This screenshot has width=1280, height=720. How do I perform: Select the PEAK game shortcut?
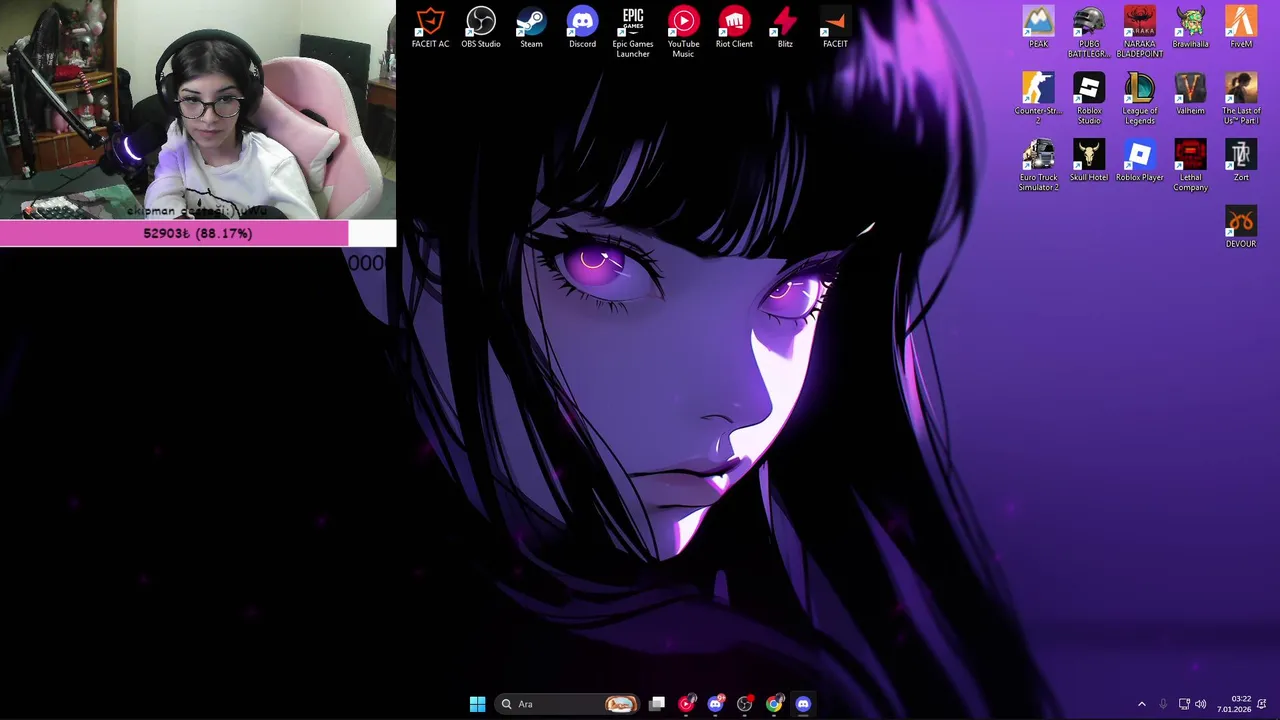pos(1038,28)
